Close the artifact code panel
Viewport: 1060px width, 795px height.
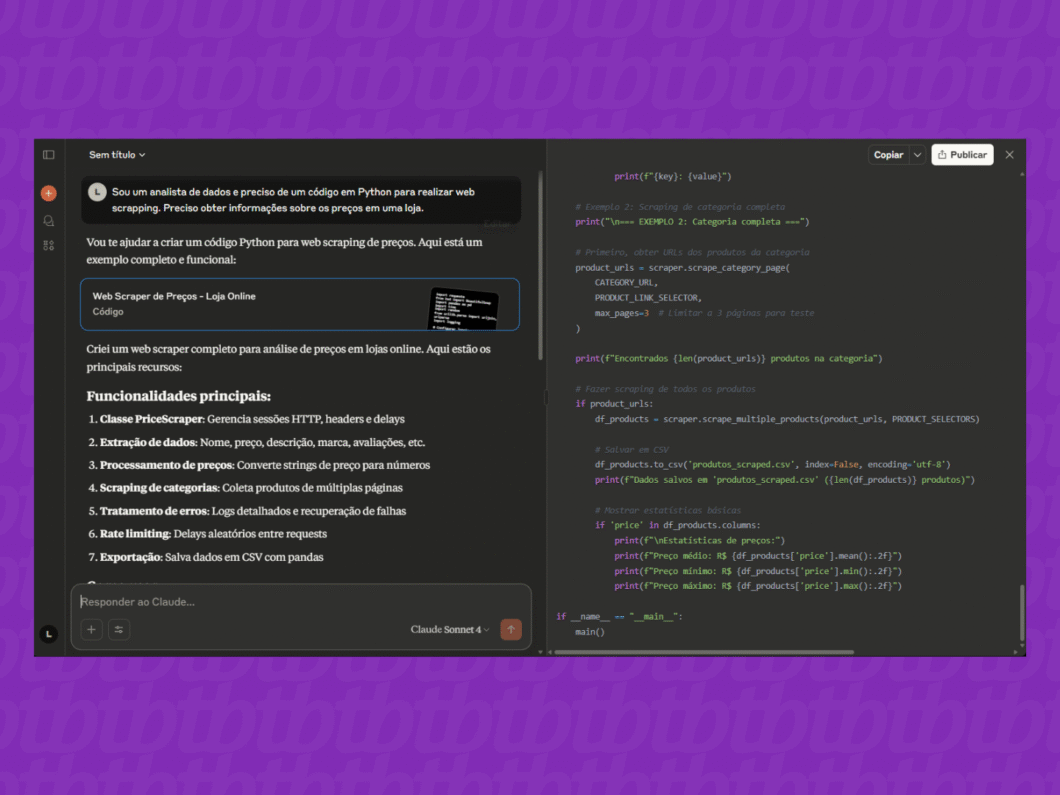(x=1009, y=155)
